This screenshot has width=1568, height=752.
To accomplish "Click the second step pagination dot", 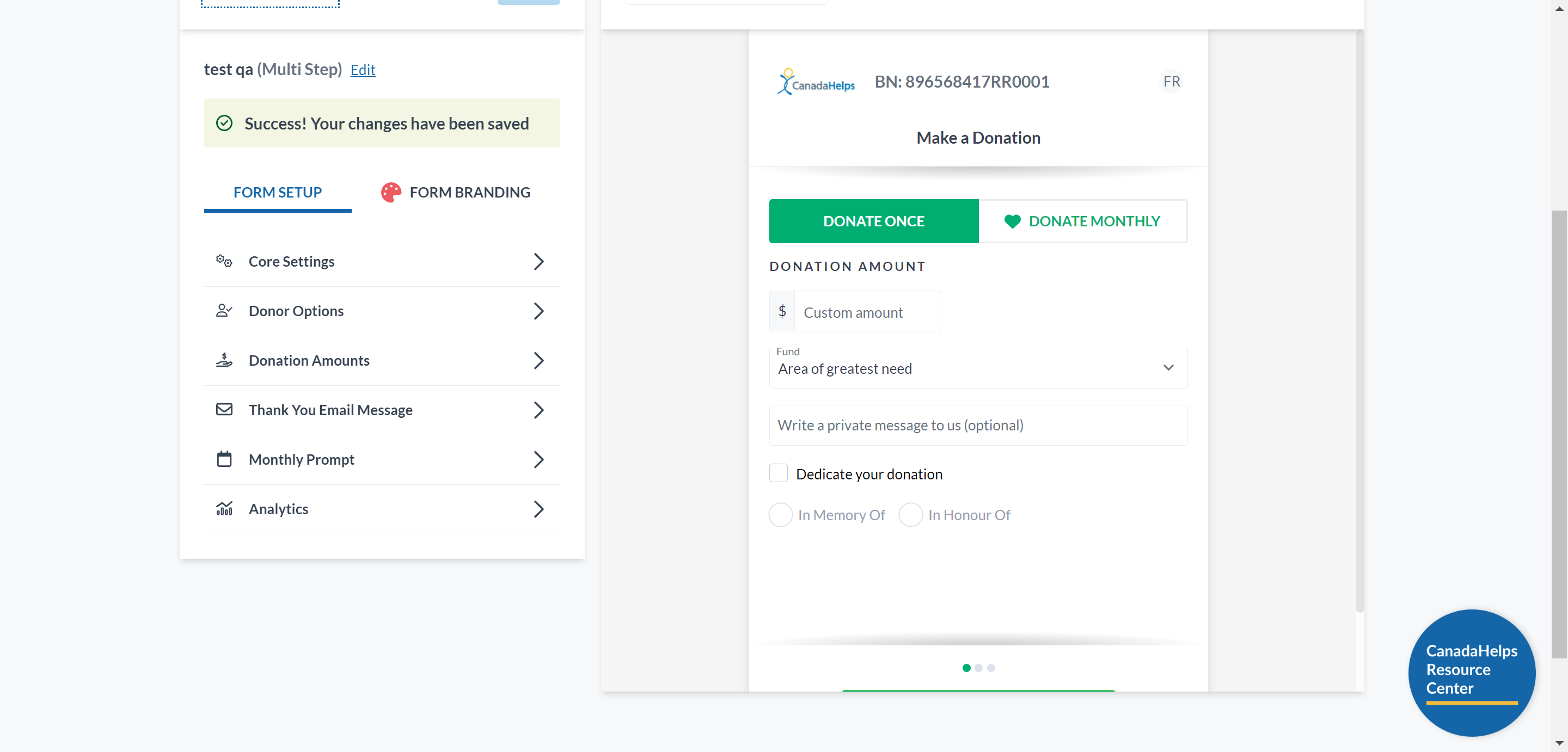I will tap(978, 668).
